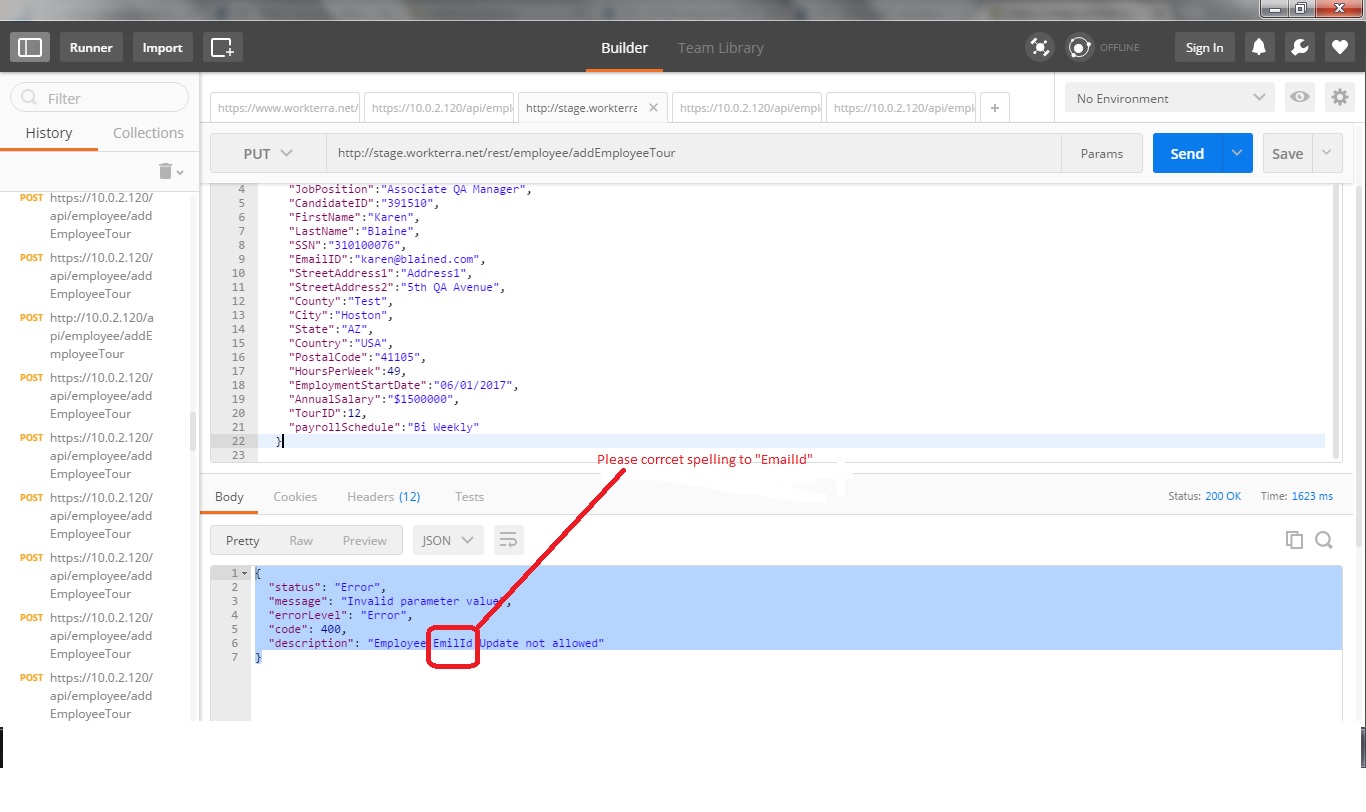Open the notifications bell icon
Image resolution: width=1366 pixels, height=812 pixels.
pos(1259,47)
